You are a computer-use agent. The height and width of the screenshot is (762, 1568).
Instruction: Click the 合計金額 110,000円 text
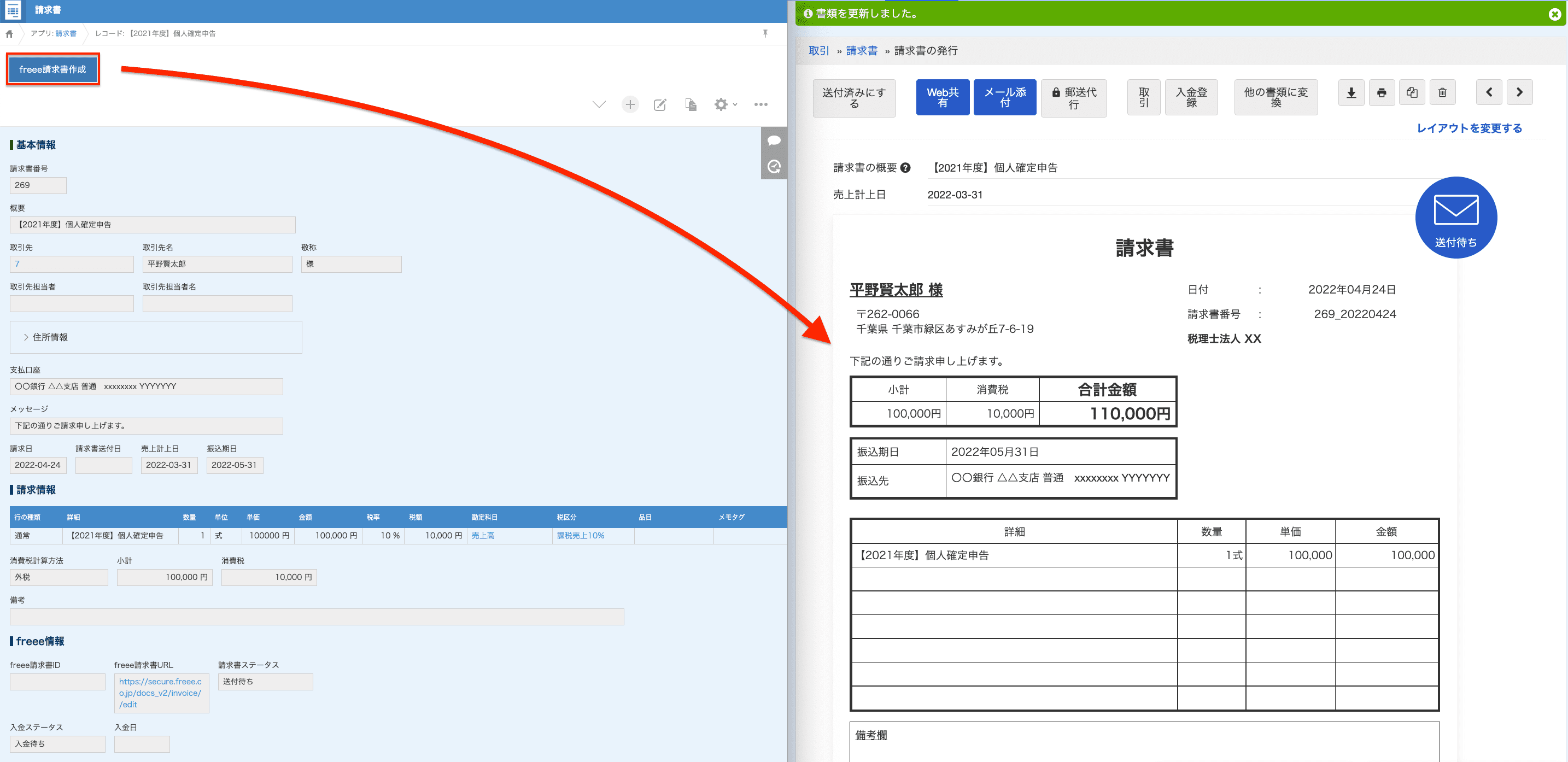[x=1130, y=414]
